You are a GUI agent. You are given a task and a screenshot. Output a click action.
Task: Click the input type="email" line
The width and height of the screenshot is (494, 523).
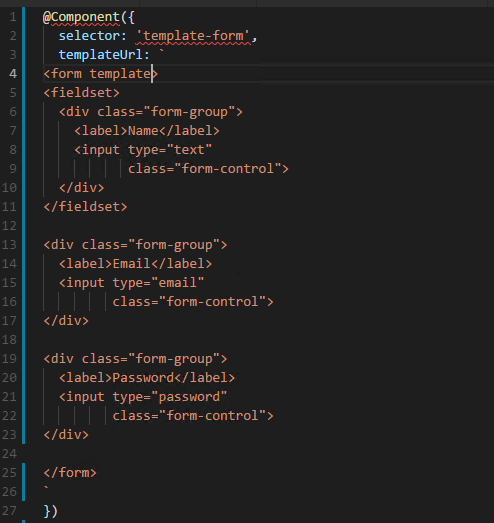pyautogui.click(x=131, y=283)
